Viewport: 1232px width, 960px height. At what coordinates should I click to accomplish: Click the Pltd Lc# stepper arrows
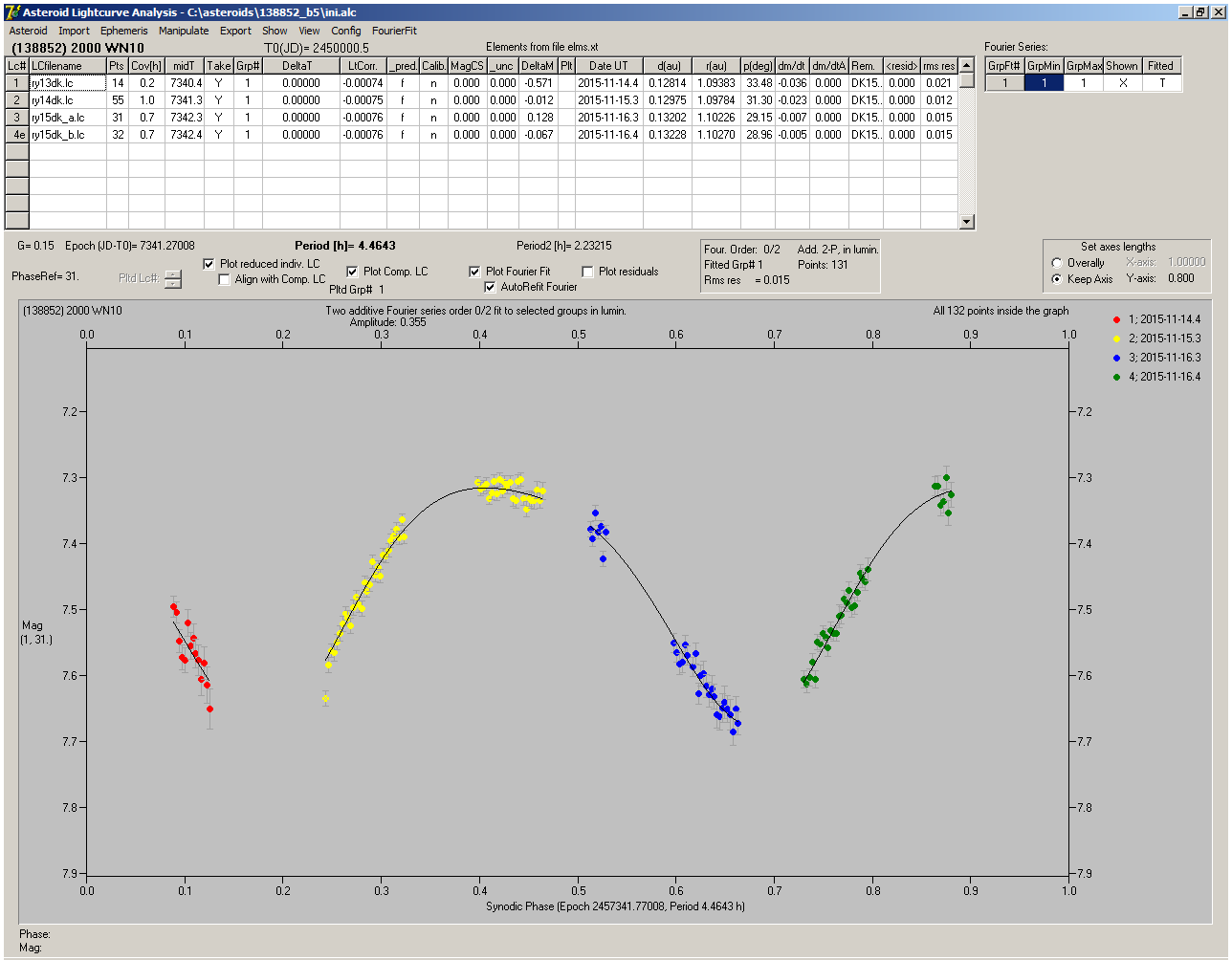172,278
